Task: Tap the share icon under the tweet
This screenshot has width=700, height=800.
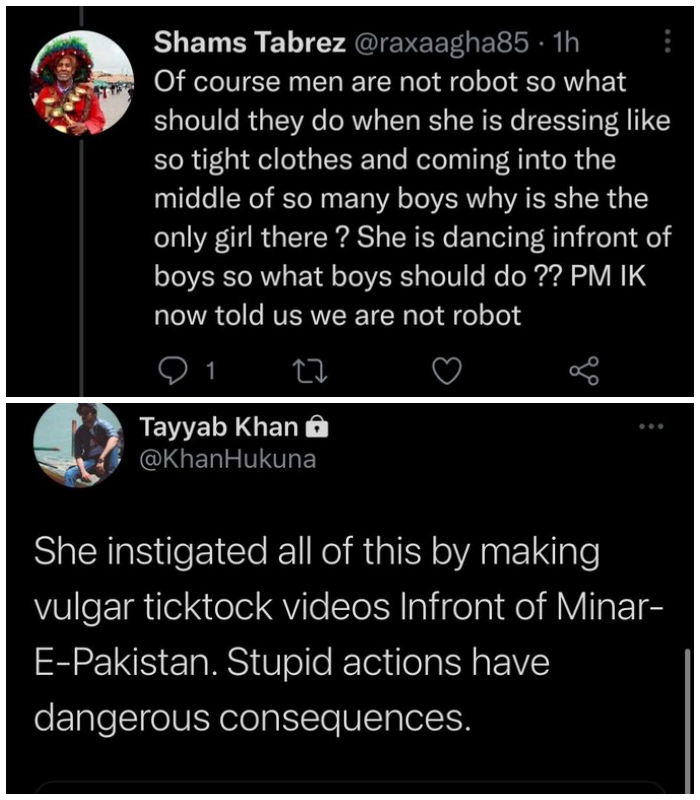Action: pos(583,372)
